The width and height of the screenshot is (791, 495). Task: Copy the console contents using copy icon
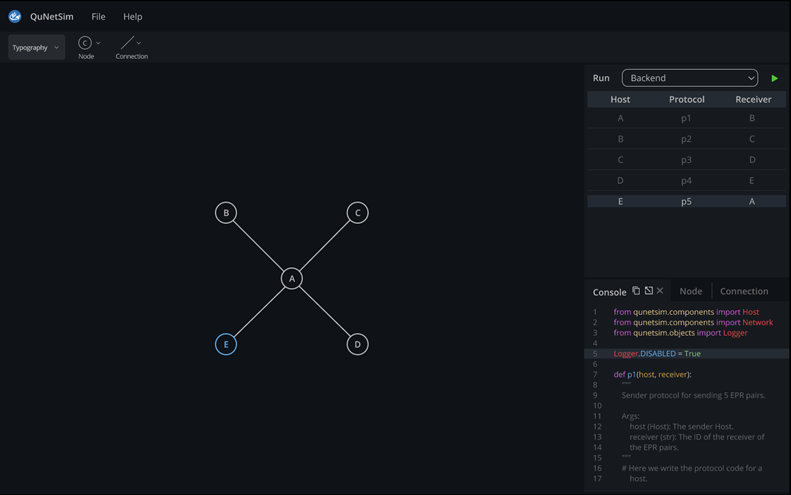[636, 291]
